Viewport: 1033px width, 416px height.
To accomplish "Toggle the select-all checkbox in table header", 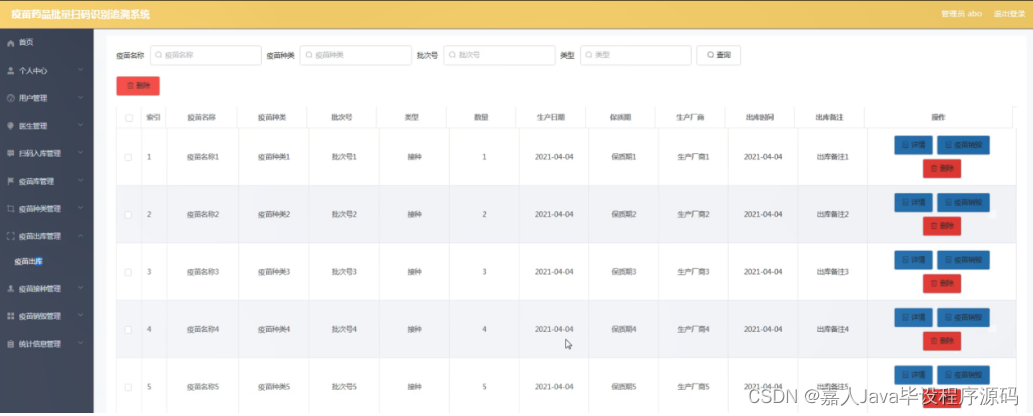I will (128, 118).
